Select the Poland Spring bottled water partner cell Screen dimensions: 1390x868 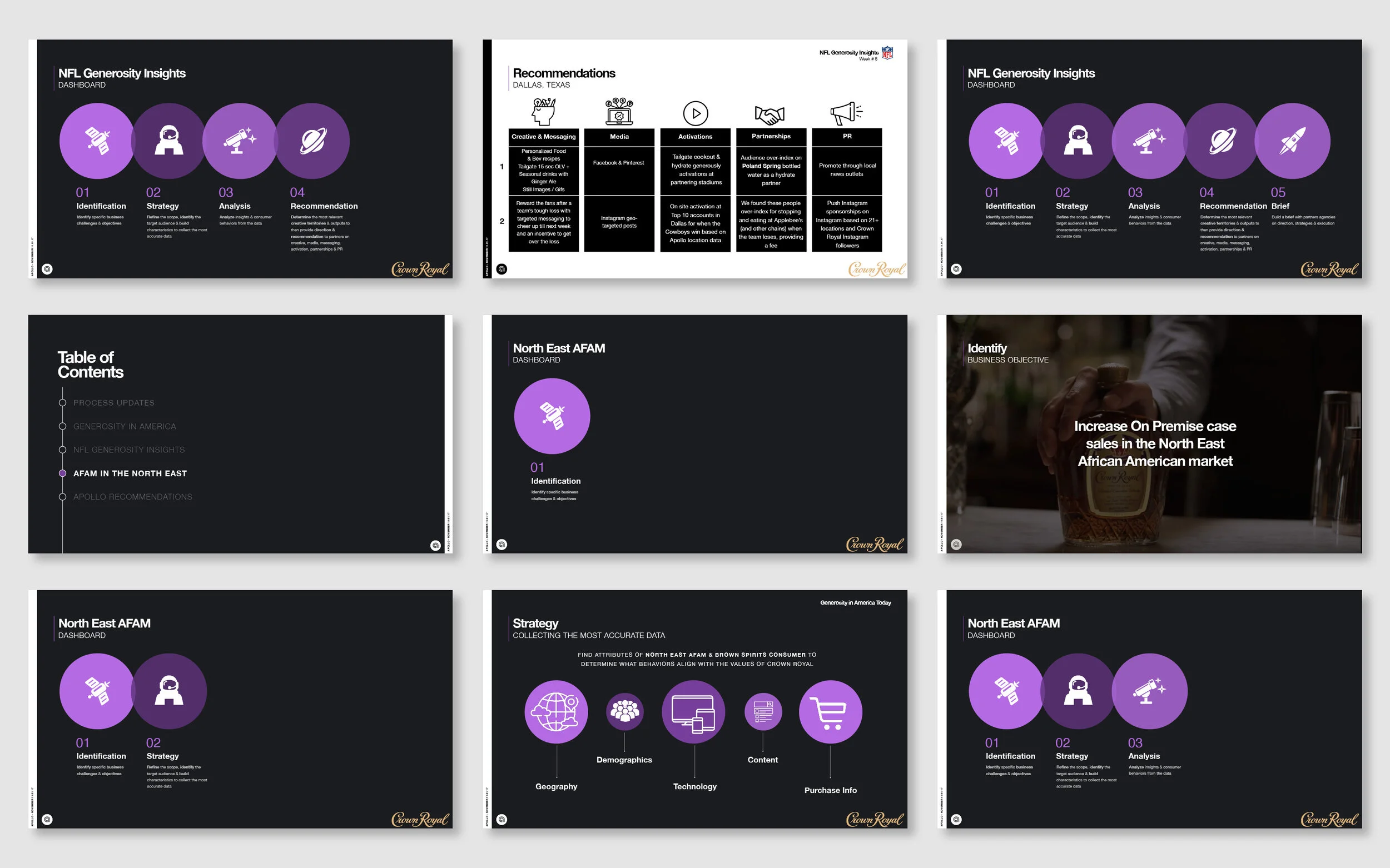click(x=771, y=171)
